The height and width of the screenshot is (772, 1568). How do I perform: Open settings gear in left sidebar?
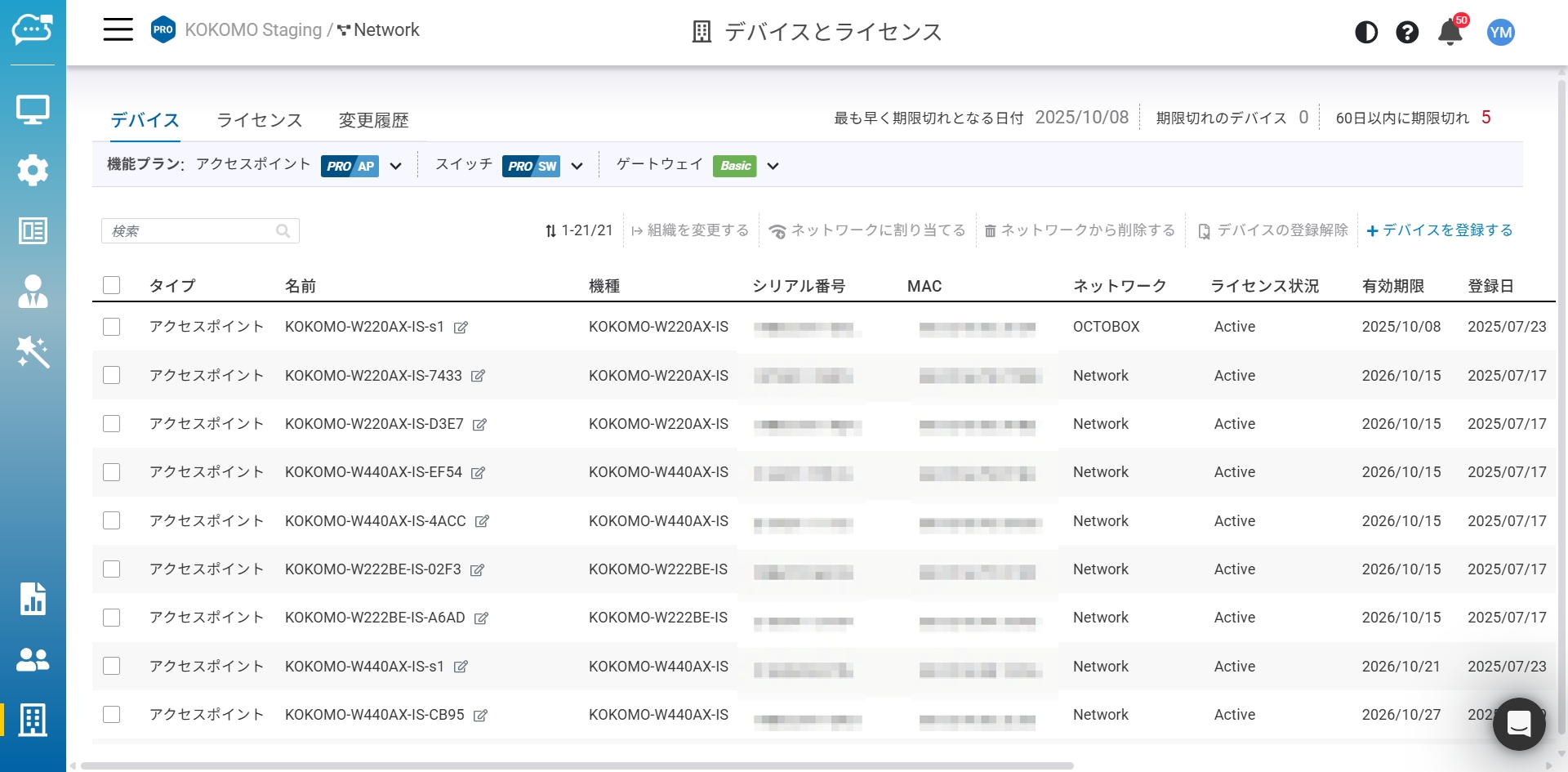point(33,170)
